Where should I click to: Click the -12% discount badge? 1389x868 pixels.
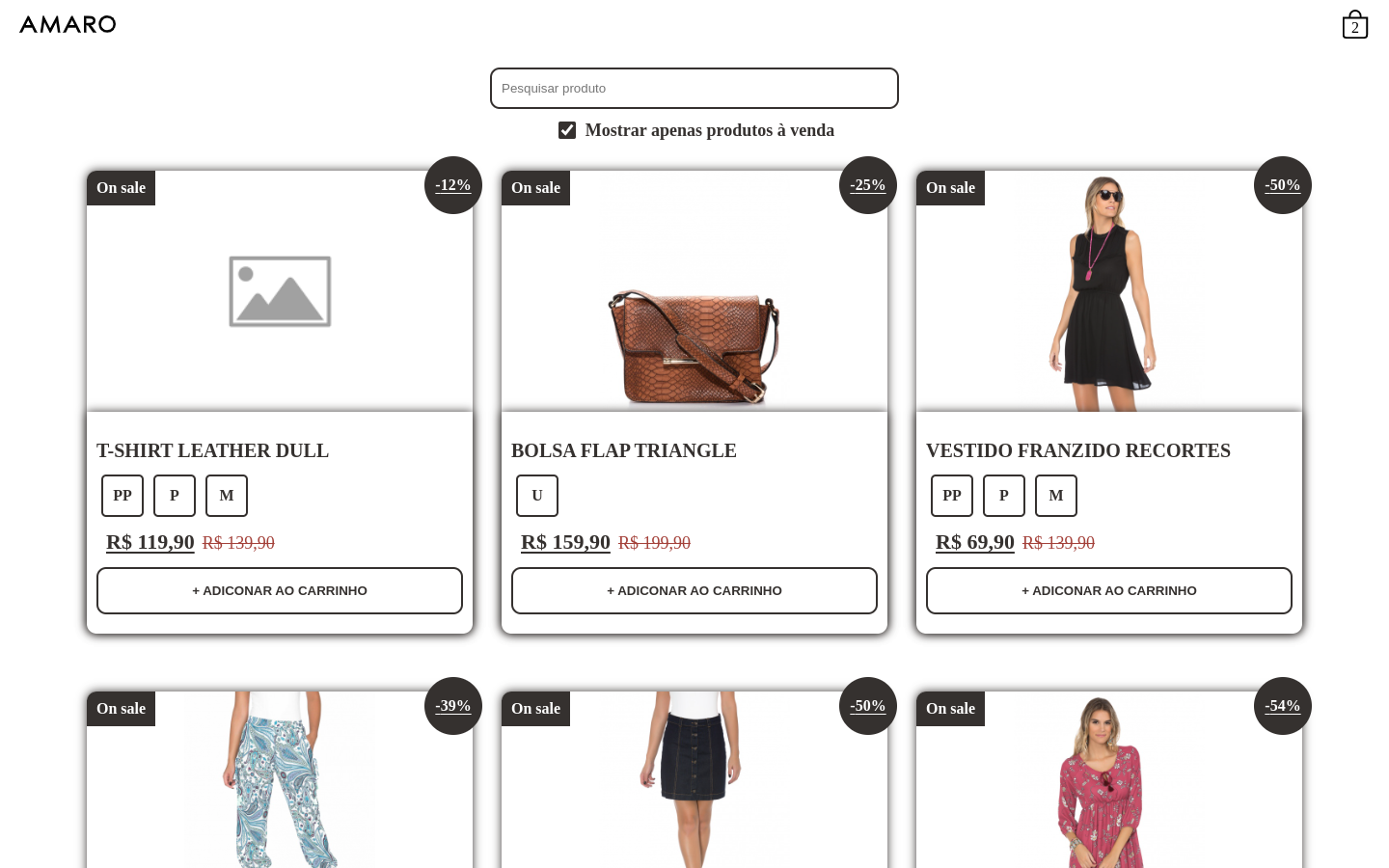453,185
